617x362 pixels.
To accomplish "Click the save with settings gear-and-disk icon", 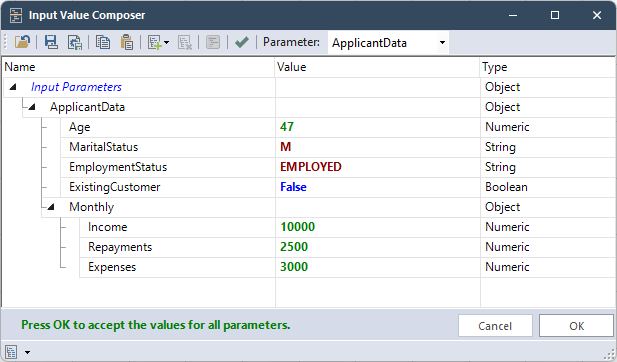I will pyautogui.click(x=74, y=42).
